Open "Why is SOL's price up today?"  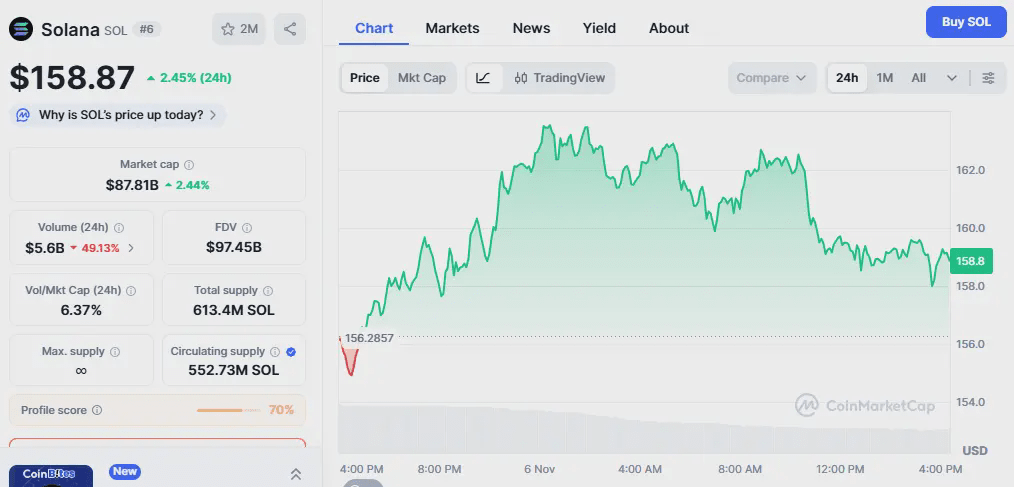coord(119,115)
